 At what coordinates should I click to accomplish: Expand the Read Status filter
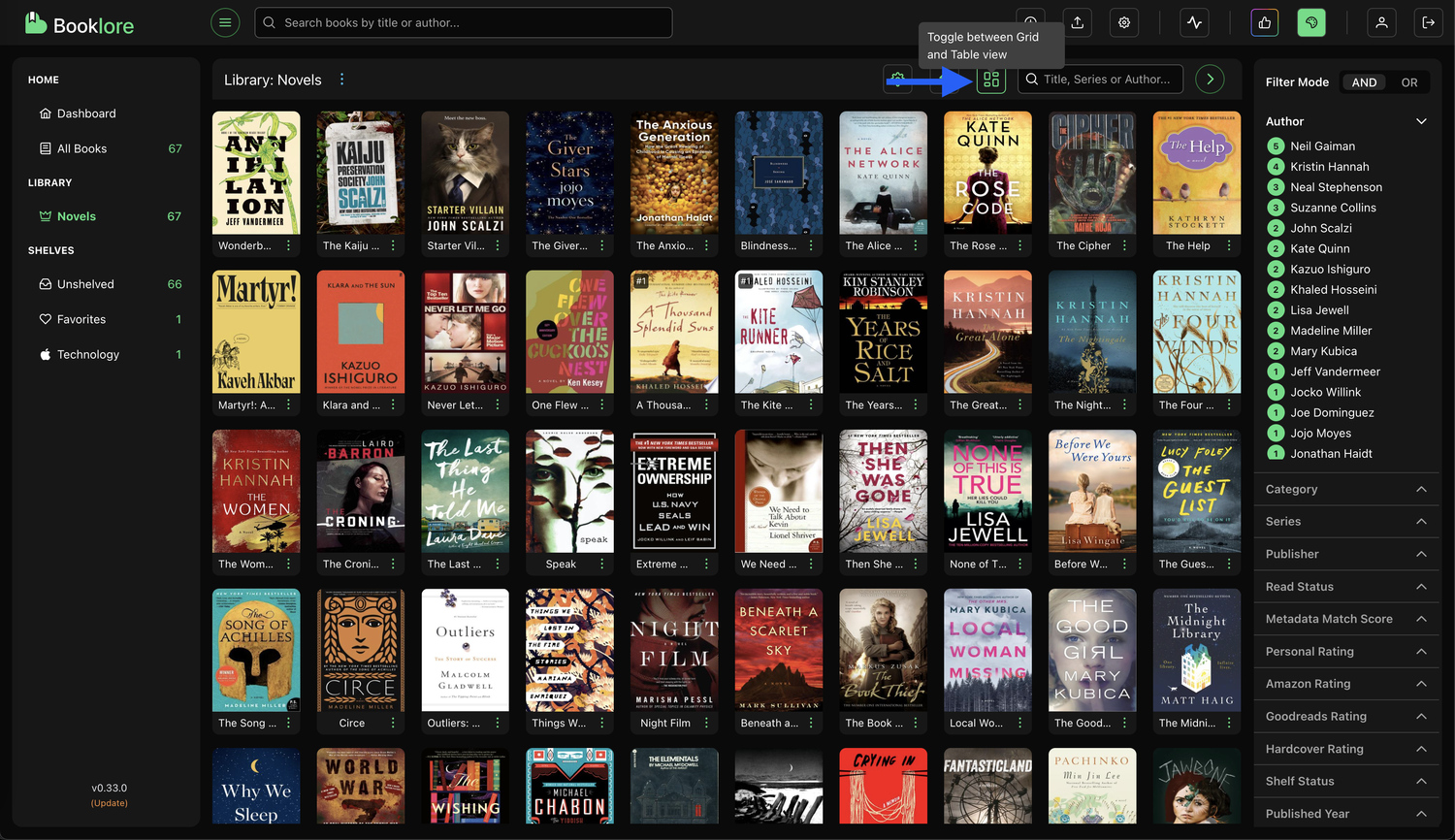[x=1421, y=587]
